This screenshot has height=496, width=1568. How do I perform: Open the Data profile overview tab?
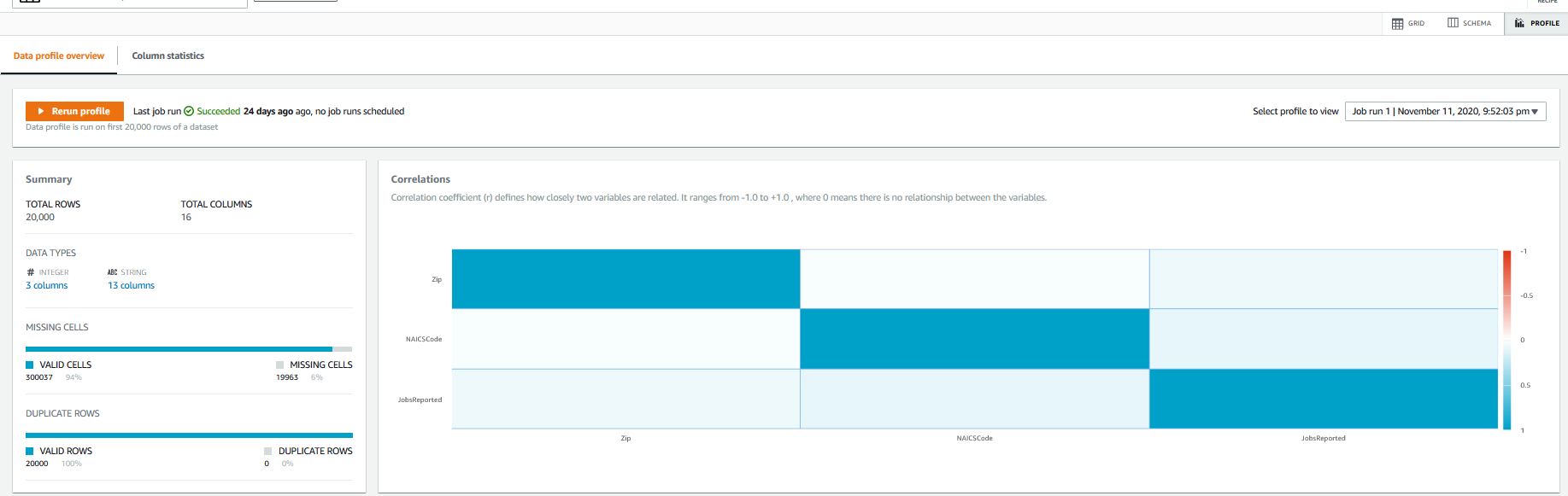pyautogui.click(x=59, y=55)
